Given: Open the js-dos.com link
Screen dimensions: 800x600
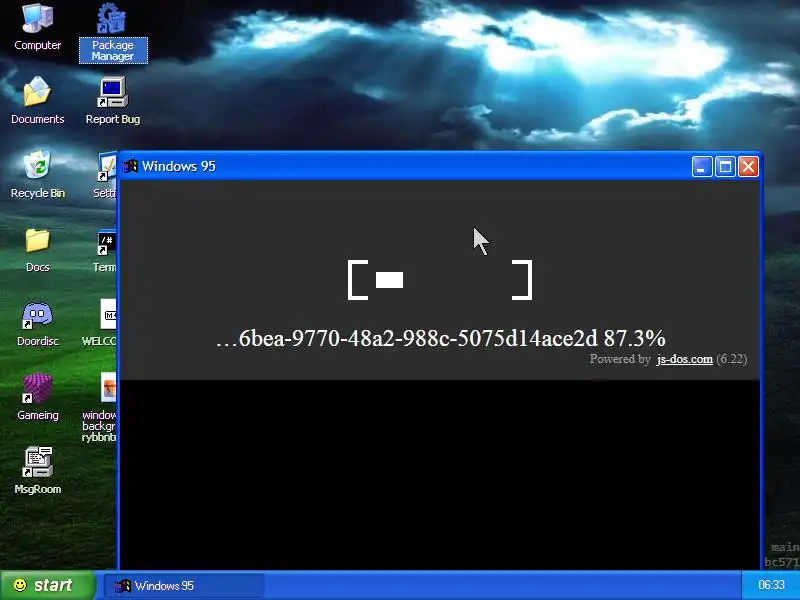Looking at the screenshot, I should click(685, 359).
